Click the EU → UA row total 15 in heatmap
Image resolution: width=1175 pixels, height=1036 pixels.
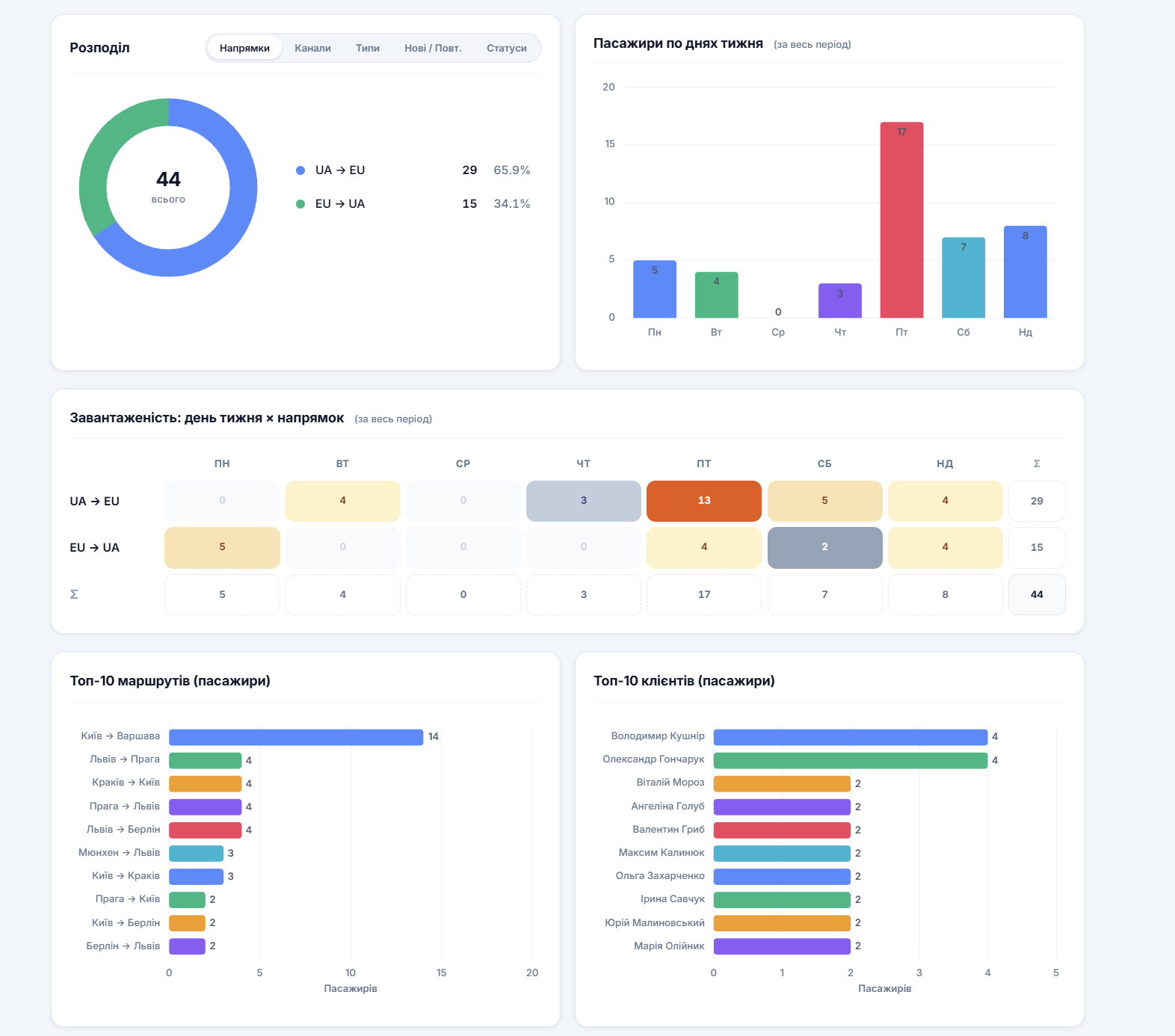tap(1037, 548)
